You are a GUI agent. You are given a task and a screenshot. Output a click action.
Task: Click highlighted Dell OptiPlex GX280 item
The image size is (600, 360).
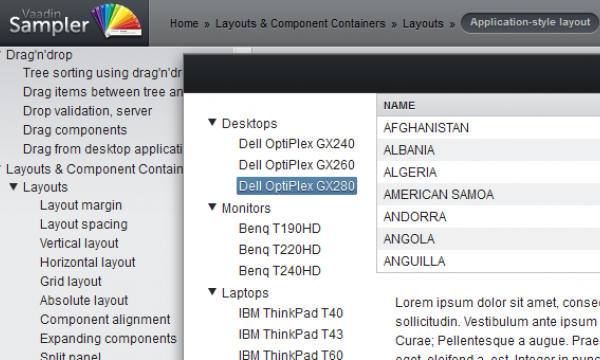coord(297,186)
